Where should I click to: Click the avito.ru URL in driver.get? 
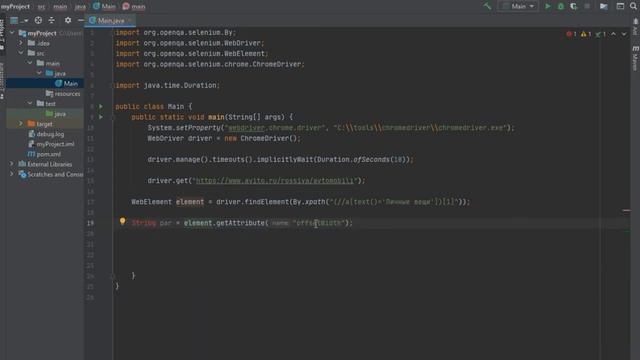coord(275,180)
